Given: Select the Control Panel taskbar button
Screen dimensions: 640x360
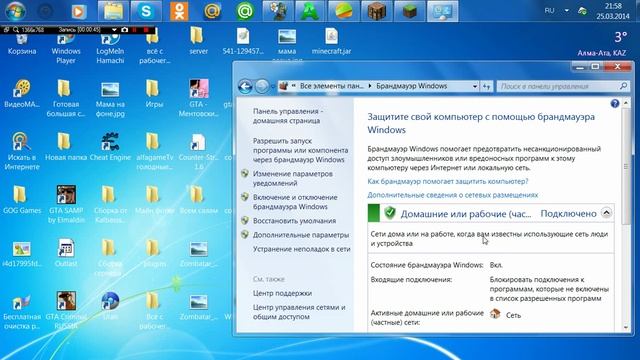Looking at the screenshot, I should [442, 11].
